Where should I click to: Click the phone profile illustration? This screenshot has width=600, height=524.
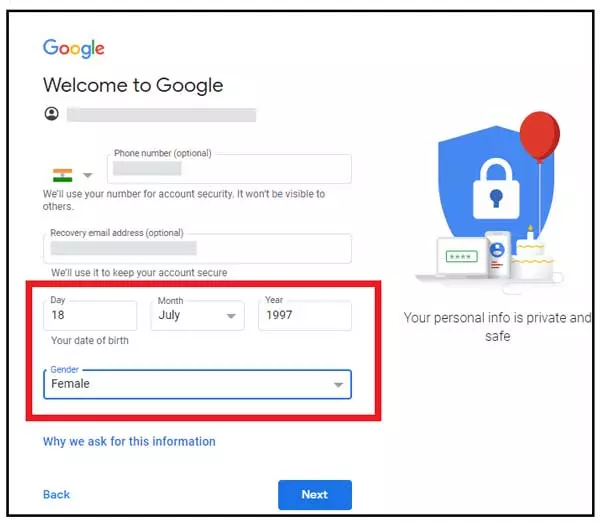click(497, 253)
